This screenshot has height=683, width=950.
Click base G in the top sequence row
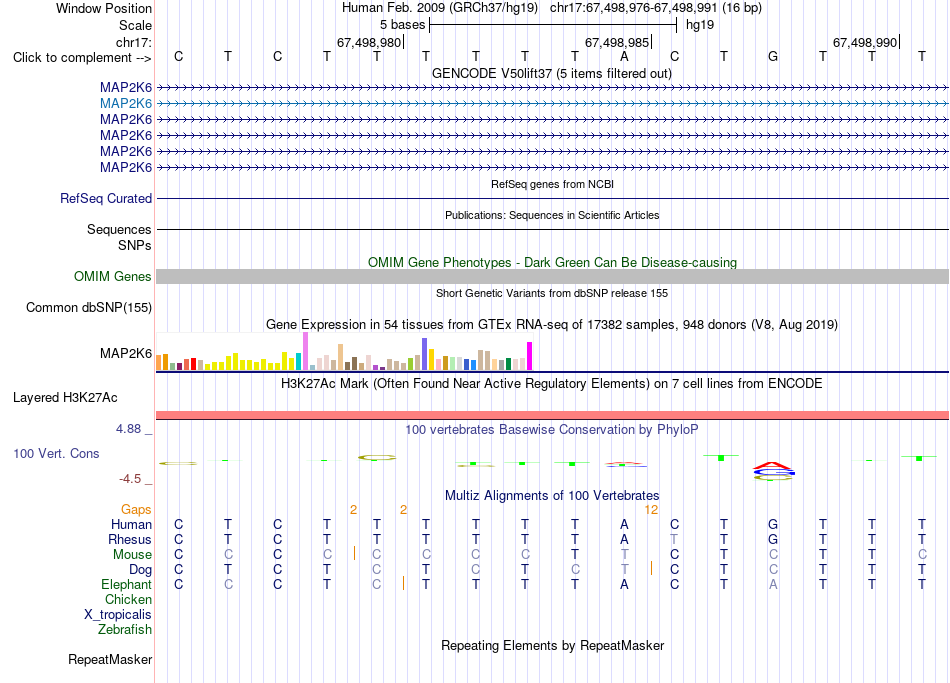(x=773, y=56)
